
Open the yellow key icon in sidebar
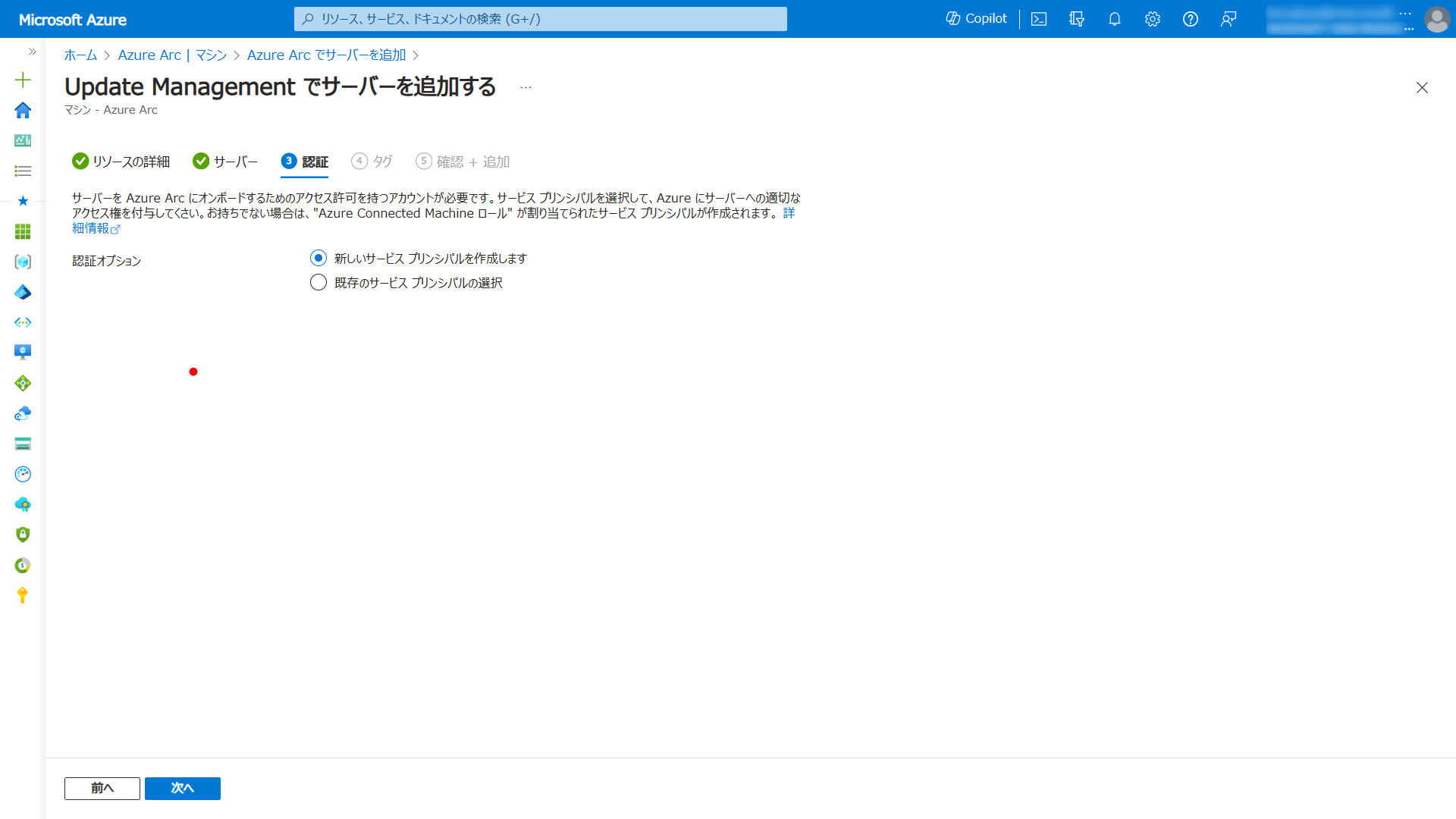[23, 595]
